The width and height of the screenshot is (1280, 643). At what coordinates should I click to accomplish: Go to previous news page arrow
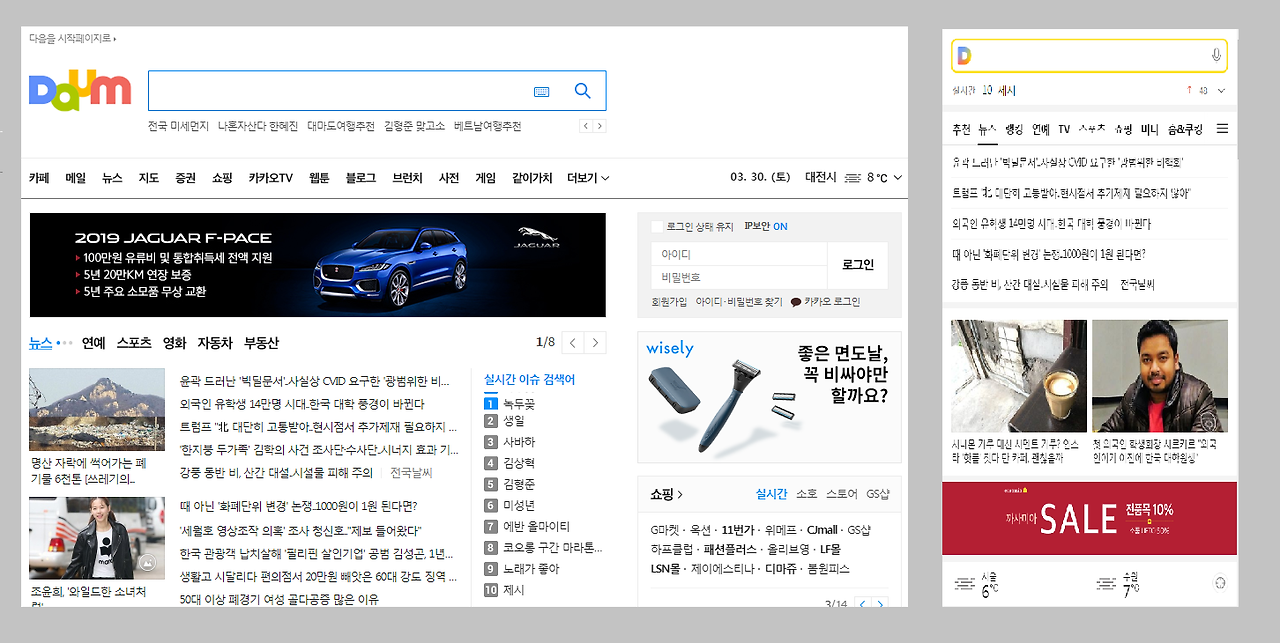tap(573, 343)
